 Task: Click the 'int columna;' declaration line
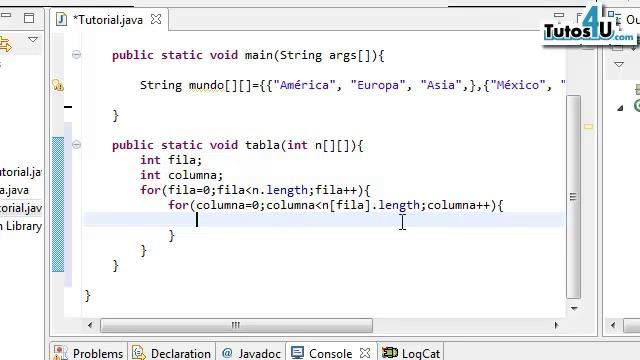pyautogui.click(x=182, y=175)
